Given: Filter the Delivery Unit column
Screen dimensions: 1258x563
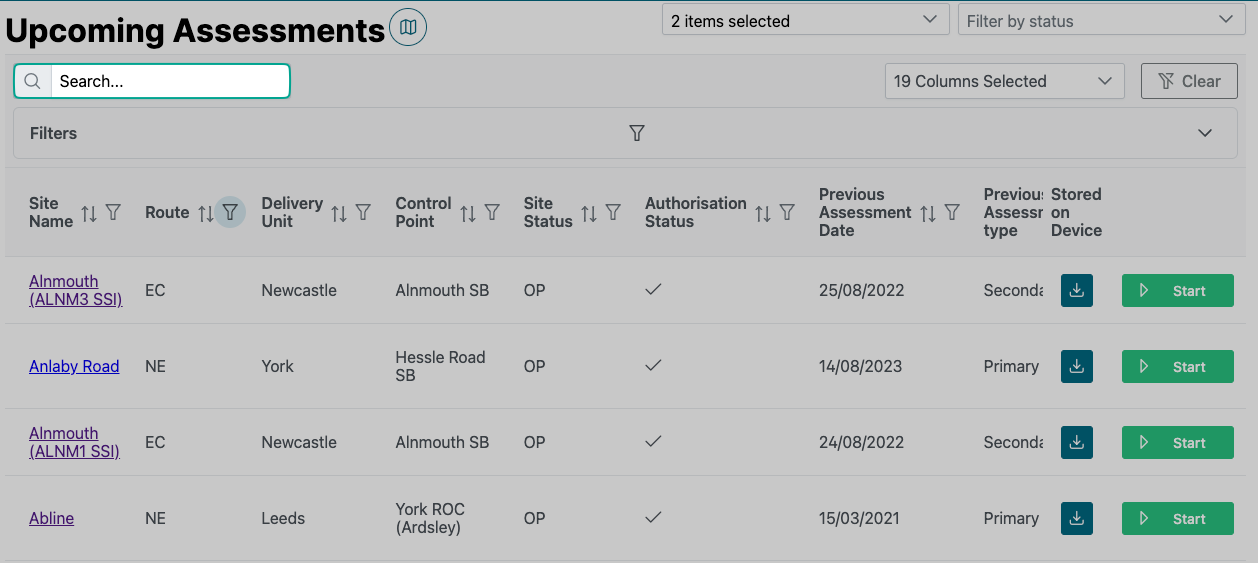Looking at the screenshot, I should (363, 212).
